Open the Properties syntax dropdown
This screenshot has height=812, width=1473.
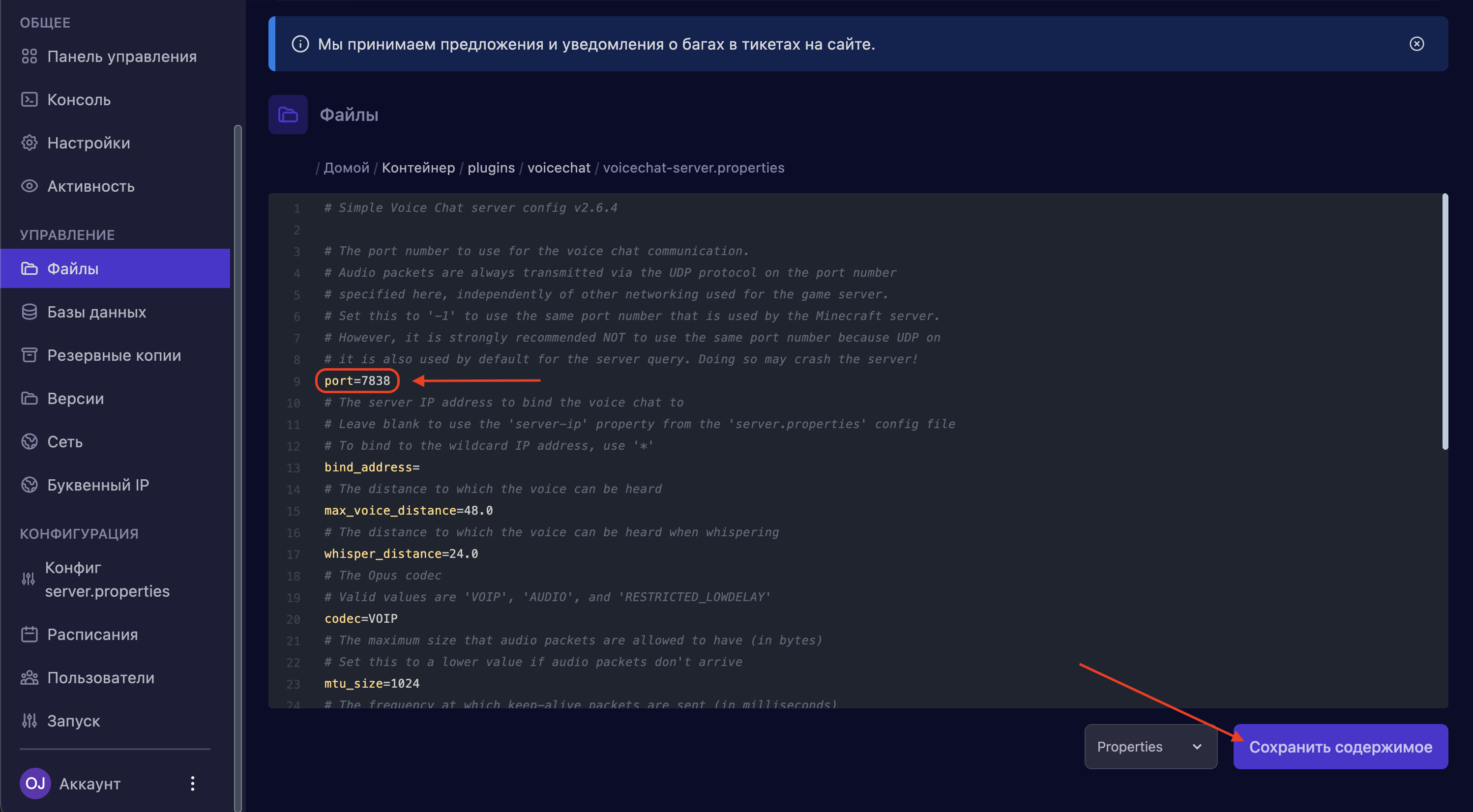[1150, 746]
